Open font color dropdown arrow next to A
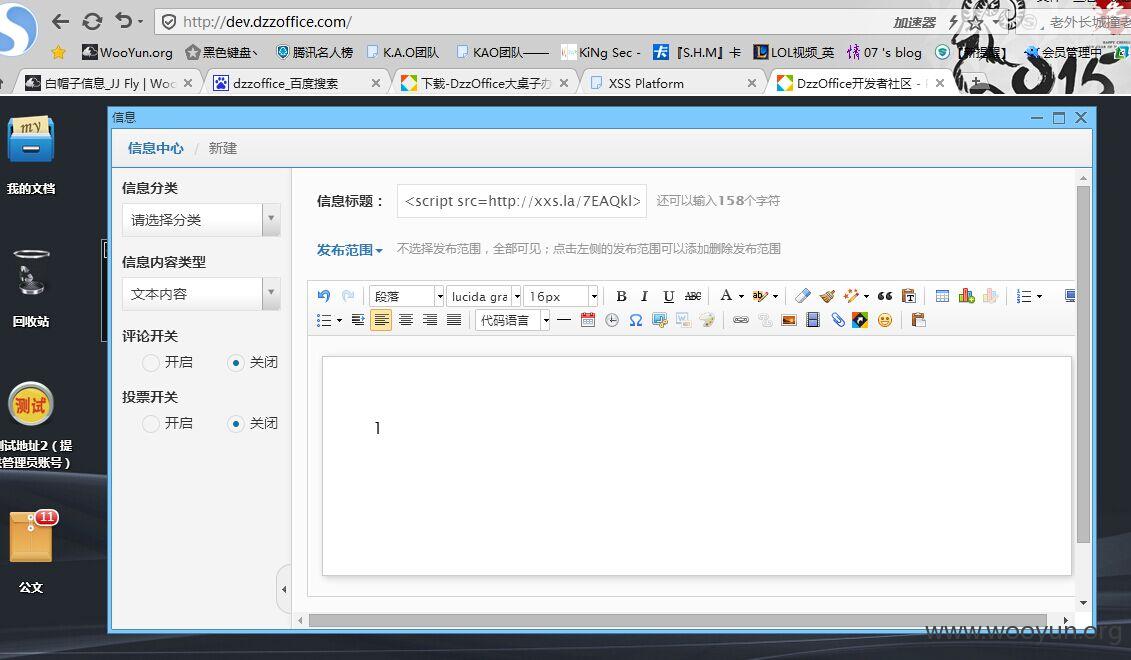 point(741,296)
